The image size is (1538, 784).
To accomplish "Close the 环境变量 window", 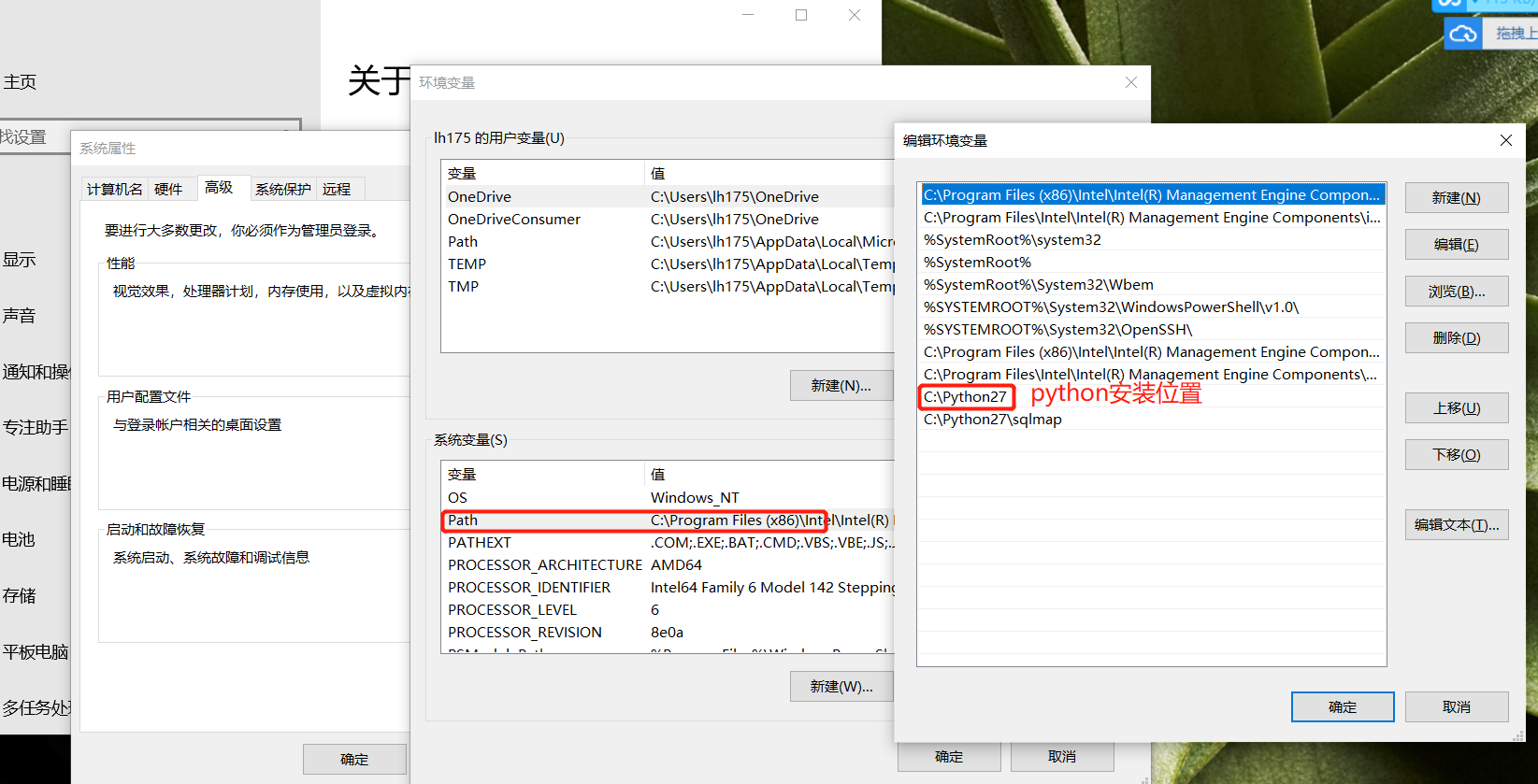I will tap(1130, 82).
